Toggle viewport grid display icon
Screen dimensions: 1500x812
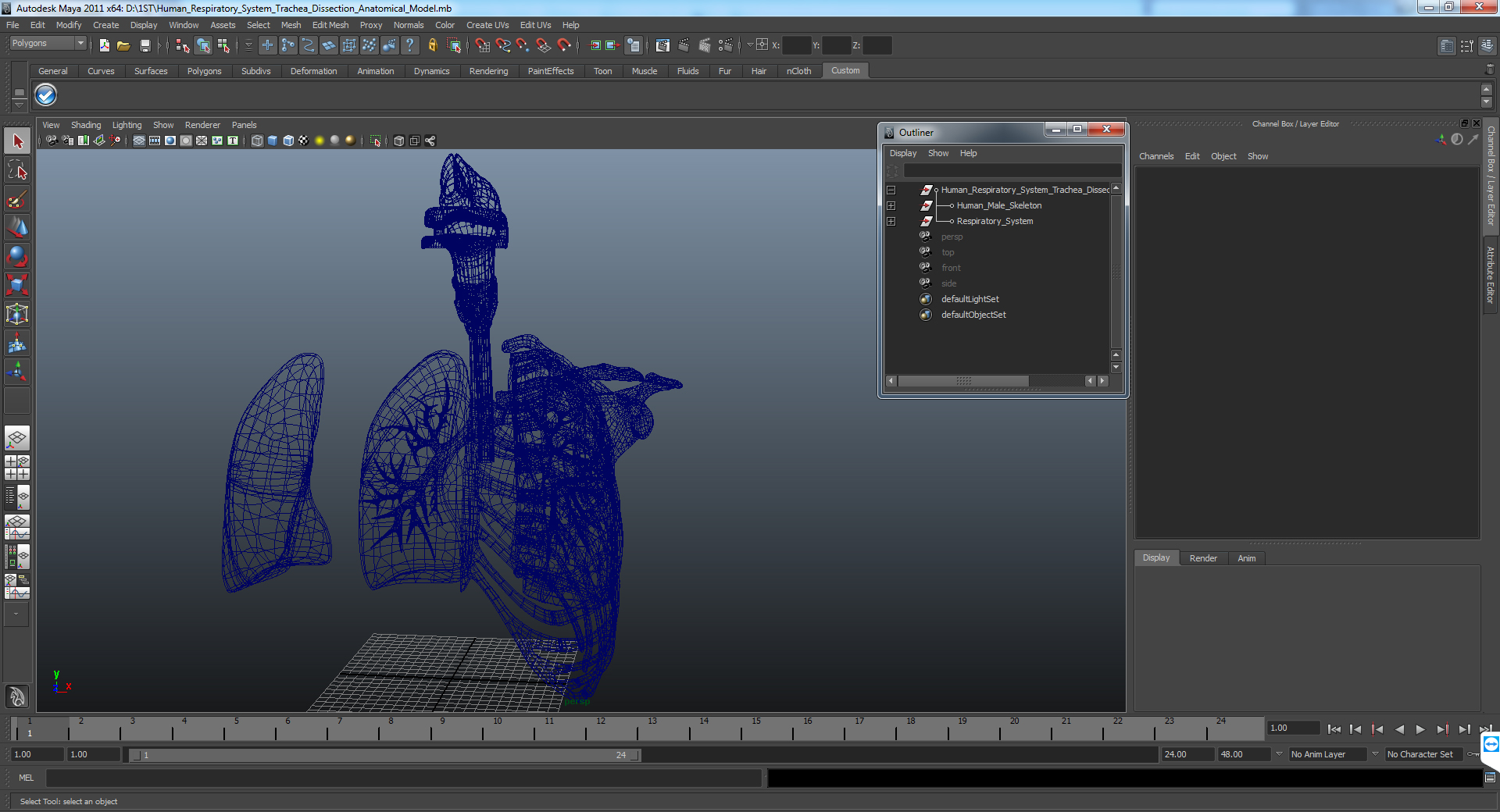click(x=139, y=141)
